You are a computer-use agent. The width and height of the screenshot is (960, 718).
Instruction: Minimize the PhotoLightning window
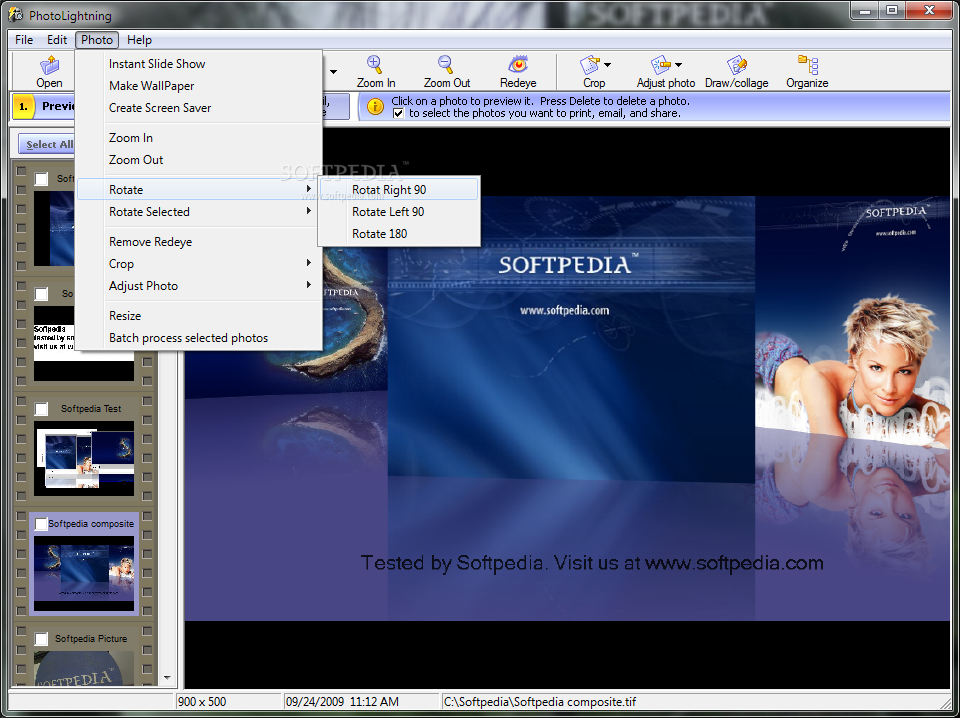(866, 10)
